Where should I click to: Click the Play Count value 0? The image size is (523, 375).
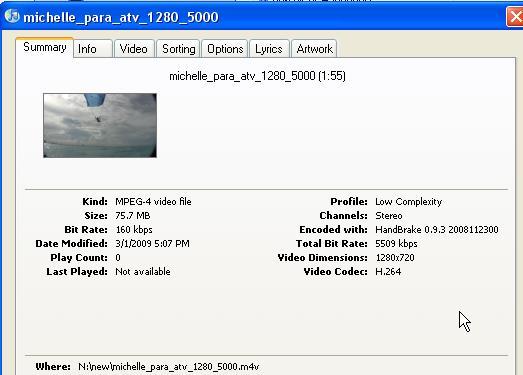118,258
